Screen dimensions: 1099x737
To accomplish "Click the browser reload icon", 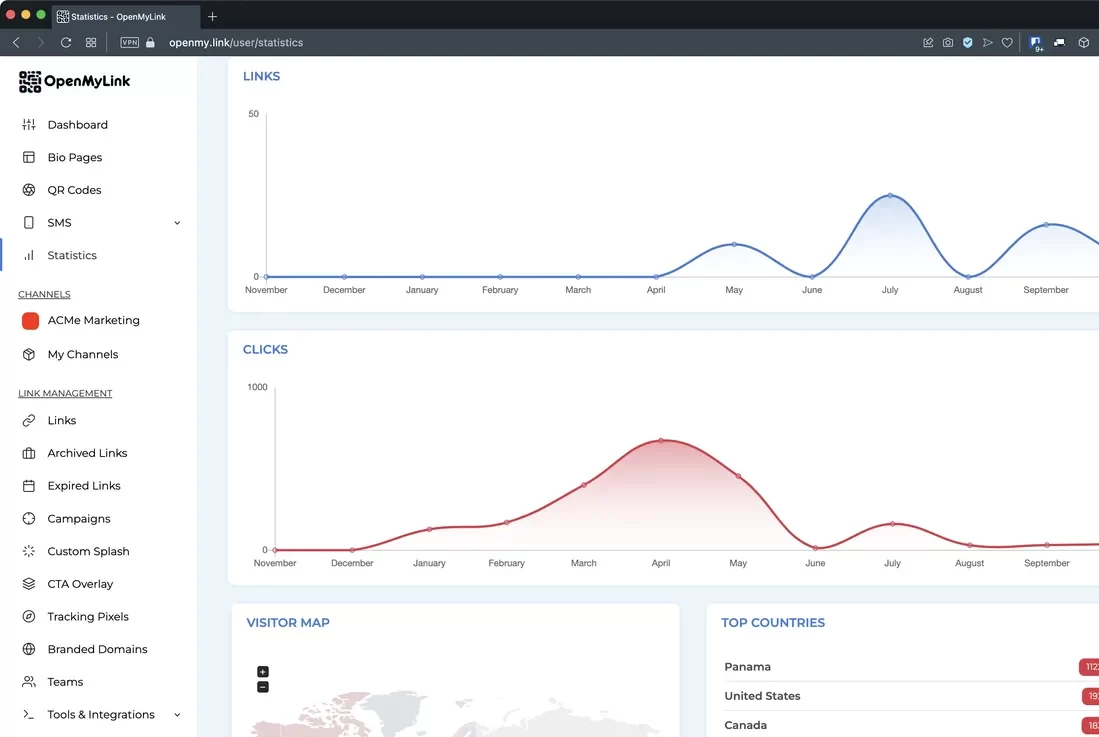I will point(66,43).
